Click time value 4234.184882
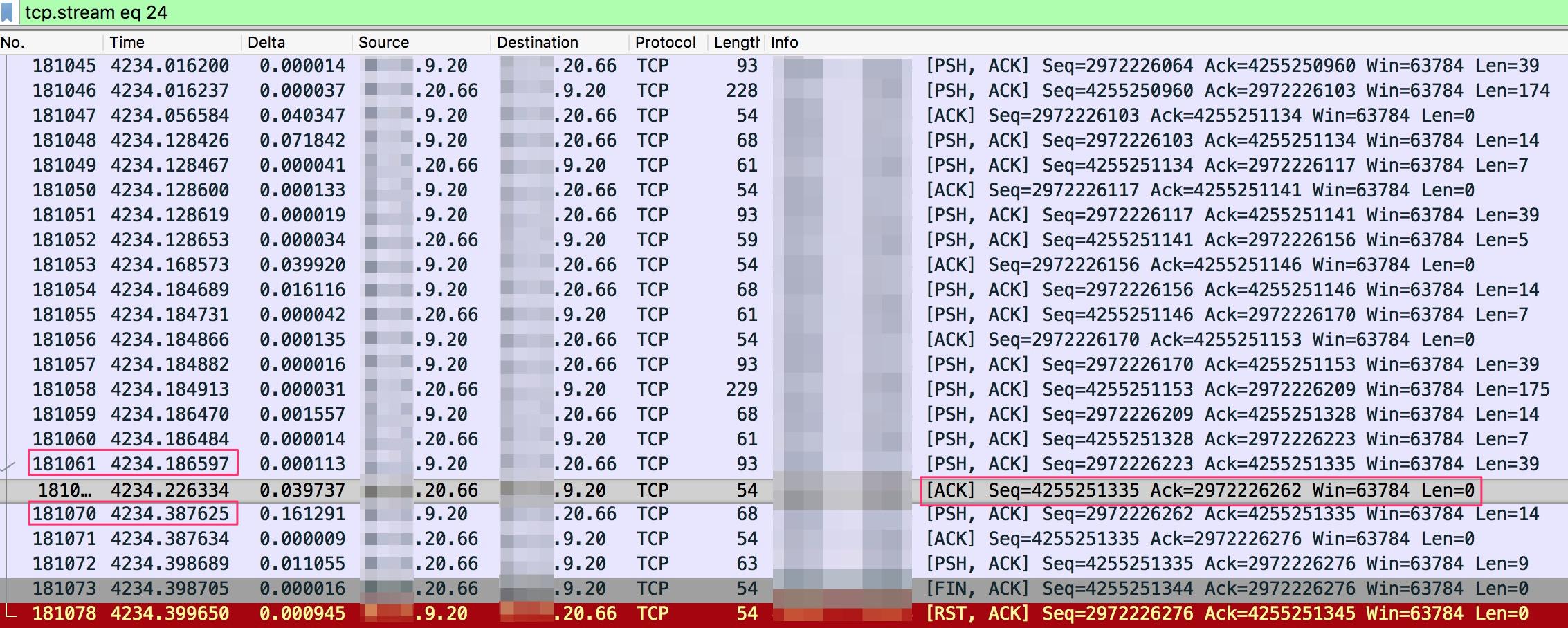The height and width of the screenshot is (628, 1568). (170, 364)
